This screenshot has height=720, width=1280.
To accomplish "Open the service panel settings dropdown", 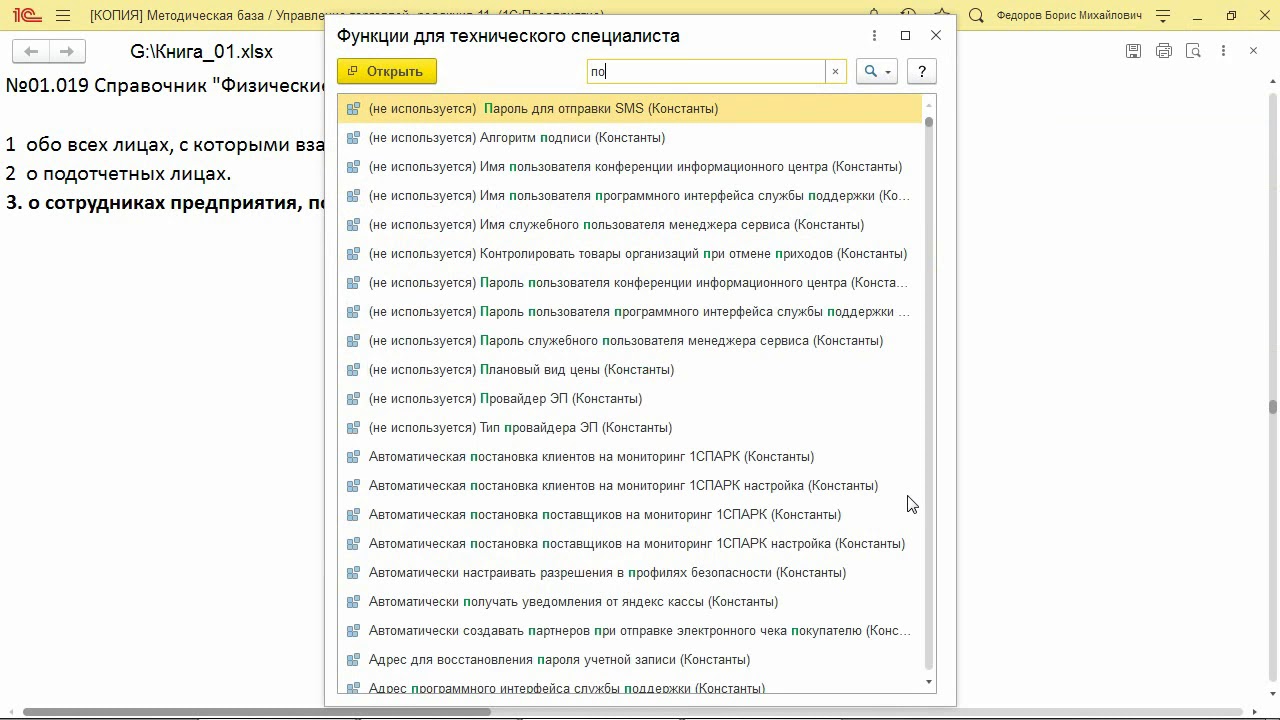I will point(1163,16).
